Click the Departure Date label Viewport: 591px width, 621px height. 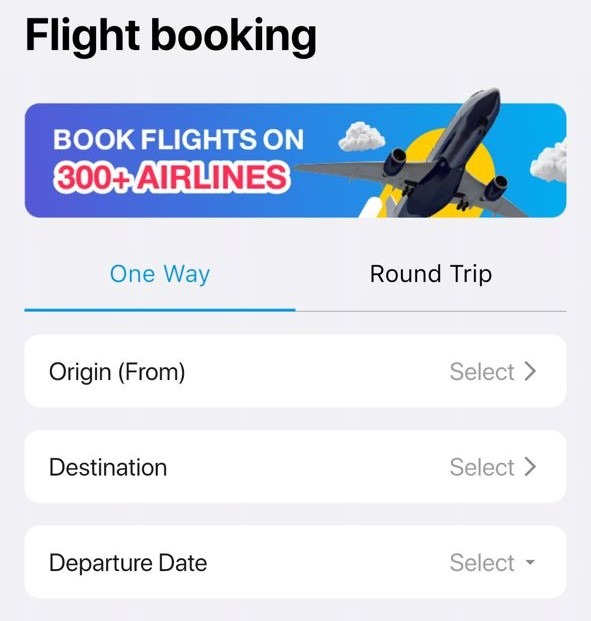click(128, 562)
